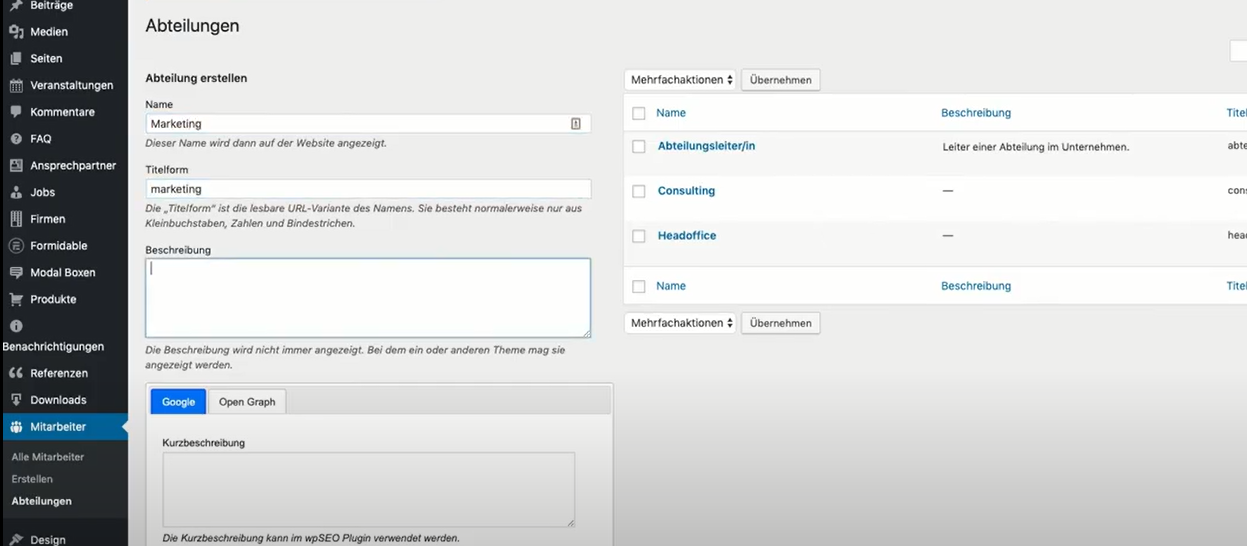Open the top Mehrfachaktionen dropdown
The width and height of the screenshot is (1247, 546).
pos(681,80)
